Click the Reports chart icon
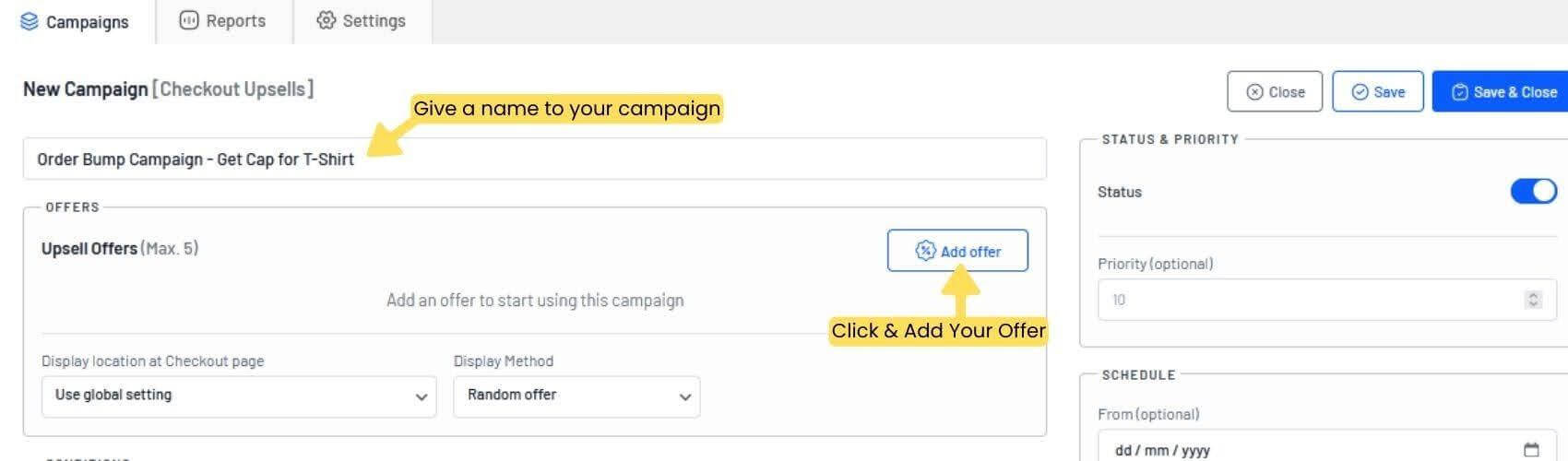 pos(188,20)
